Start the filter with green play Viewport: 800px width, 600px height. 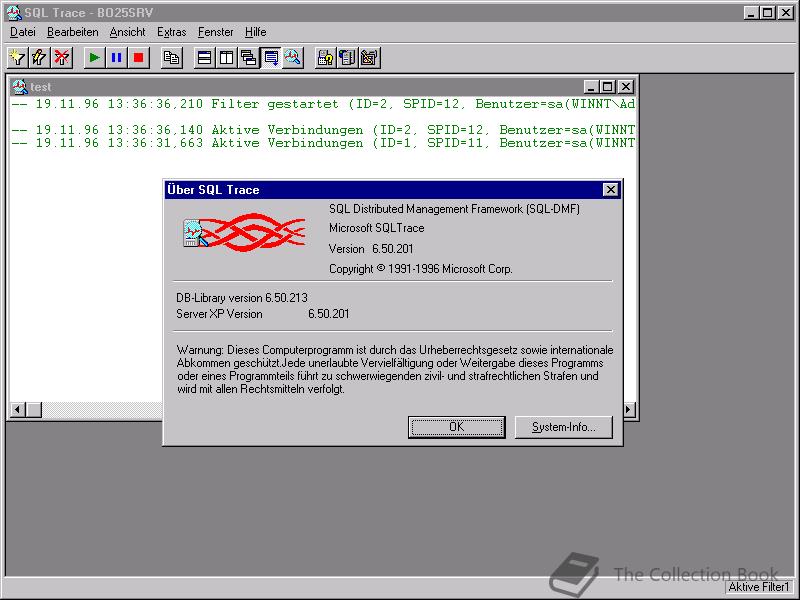coord(94,58)
